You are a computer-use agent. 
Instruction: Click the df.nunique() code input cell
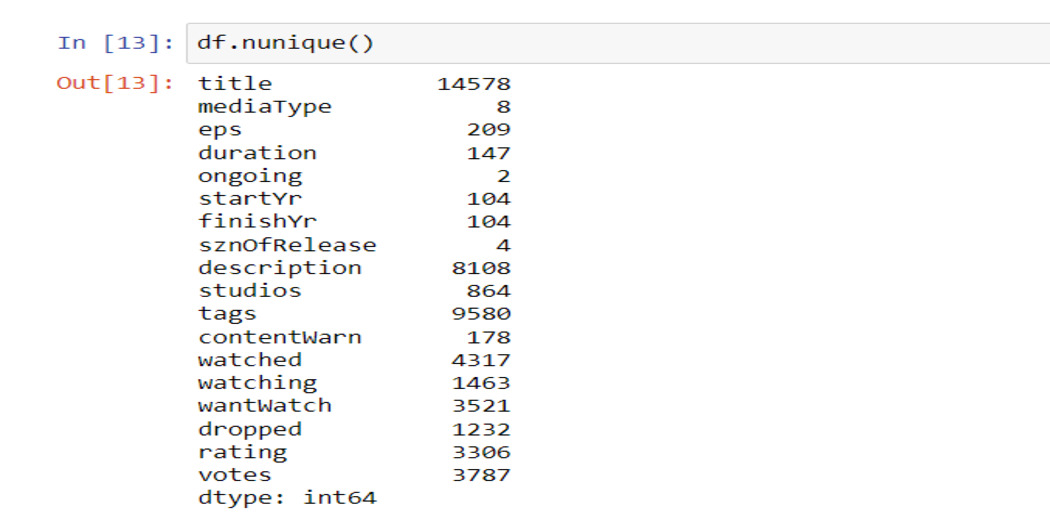click(x=600, y=43)
